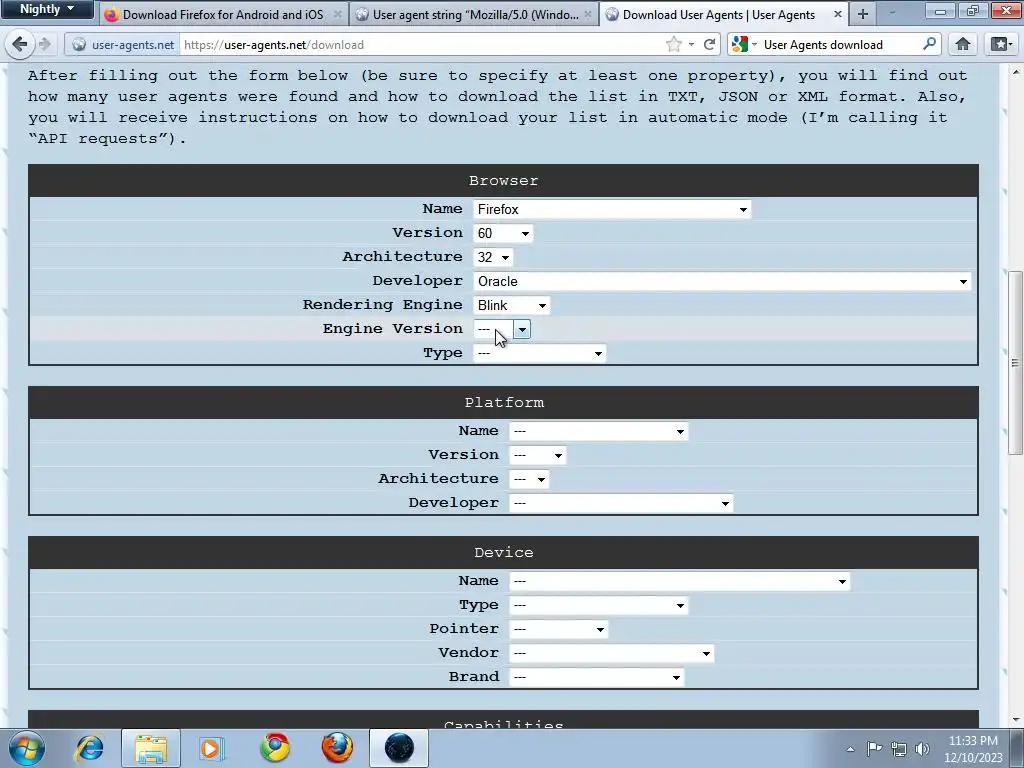Click the forward navigation arrow
The height and width of the screenshot is (768, 1024).
(x=44, y=44)
